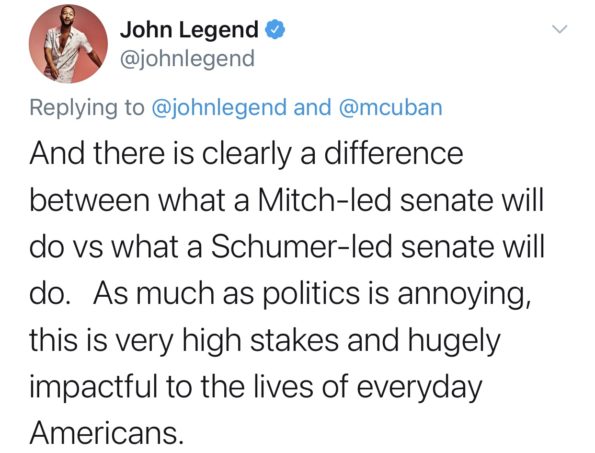Open the tweet options chevron menu
This screenshot has height=453, width=595.
(x=559, y=29)
